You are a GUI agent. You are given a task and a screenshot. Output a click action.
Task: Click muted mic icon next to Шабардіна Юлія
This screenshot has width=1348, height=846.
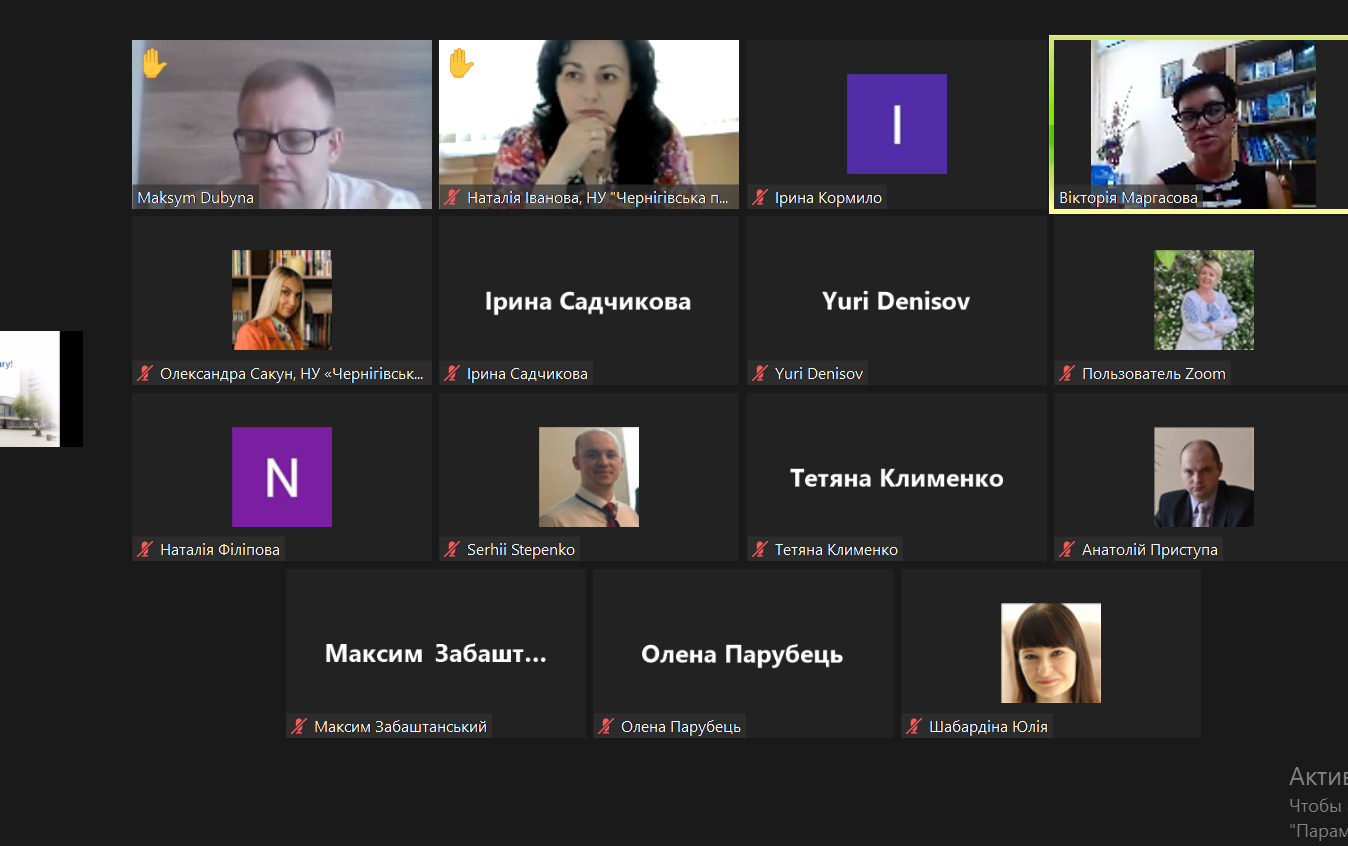[x=914, y=727]
